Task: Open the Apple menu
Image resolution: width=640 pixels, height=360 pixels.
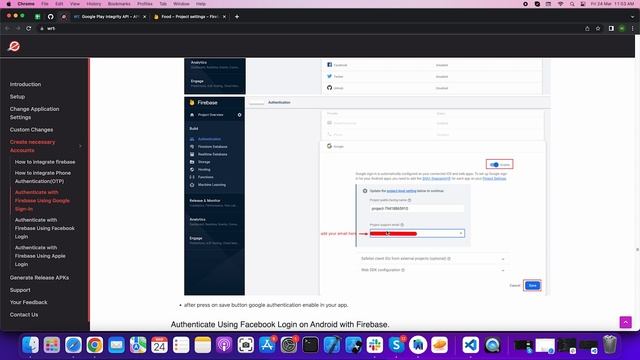Action: pos(9,4)
